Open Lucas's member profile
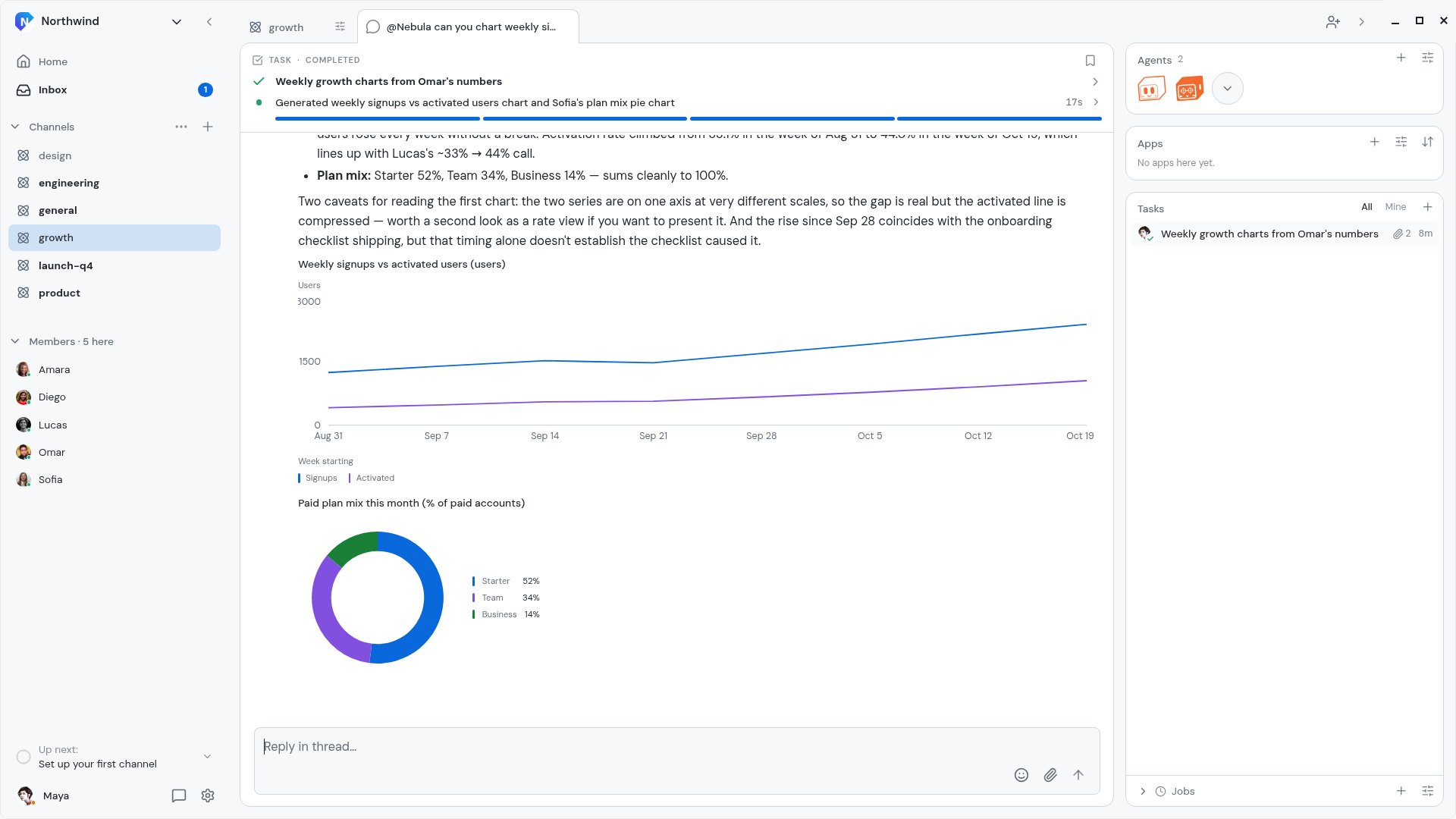 click(x=115, y=425)
